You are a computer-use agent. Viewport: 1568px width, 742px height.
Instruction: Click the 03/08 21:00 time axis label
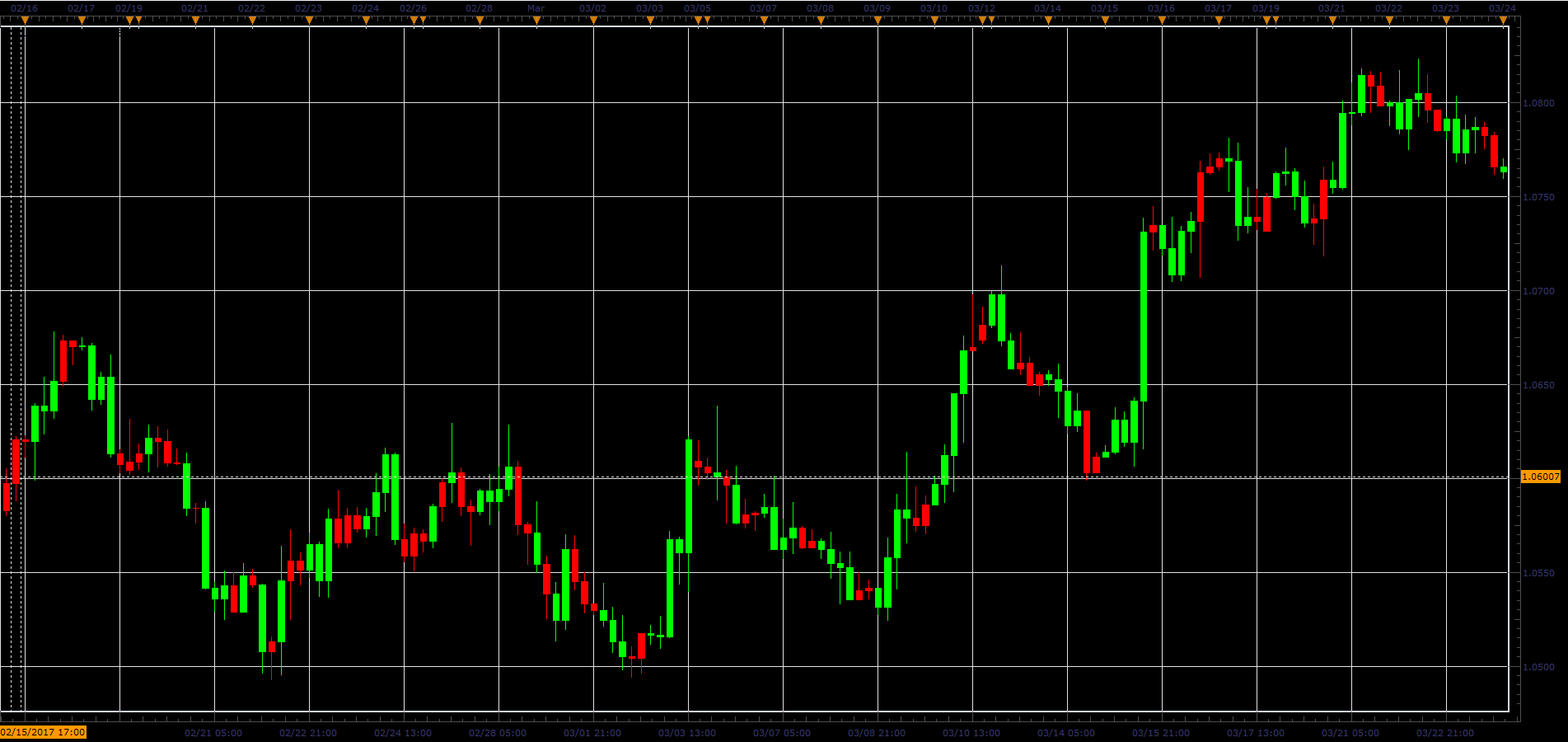(x=877, y=733)
